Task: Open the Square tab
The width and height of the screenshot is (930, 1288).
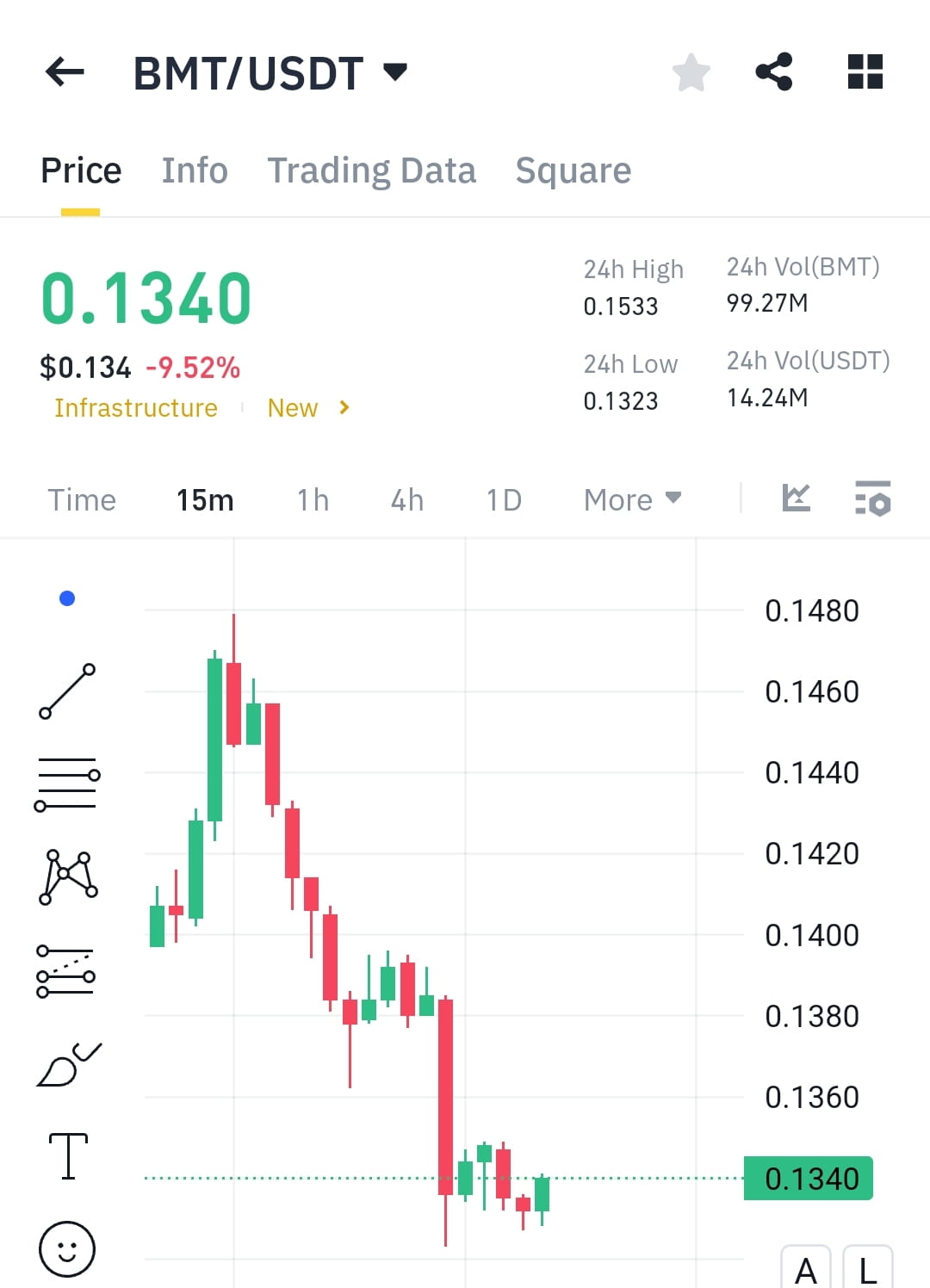Action: coord(573,170)
